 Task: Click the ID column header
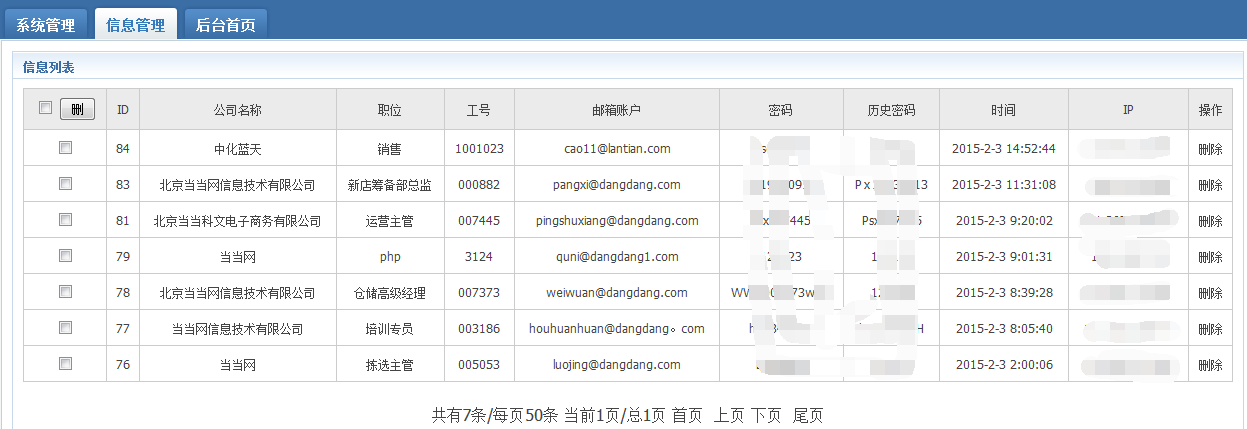click(x=123, y=110)
